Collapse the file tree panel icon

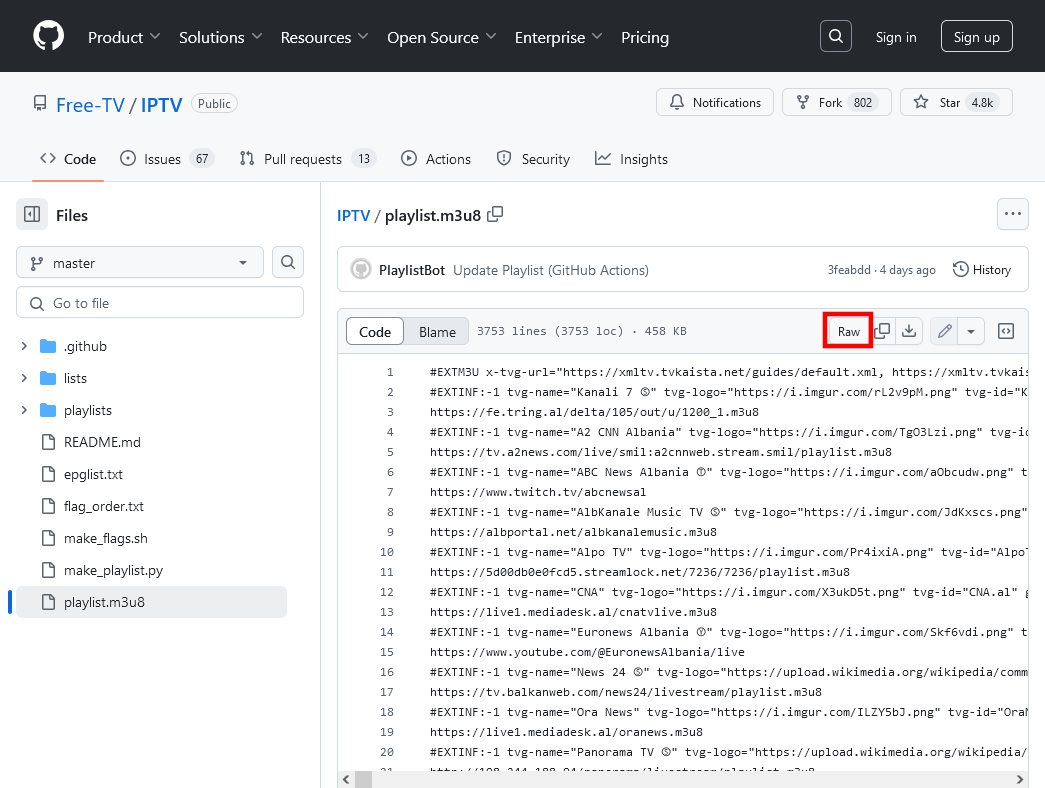(x=32, y=215)
